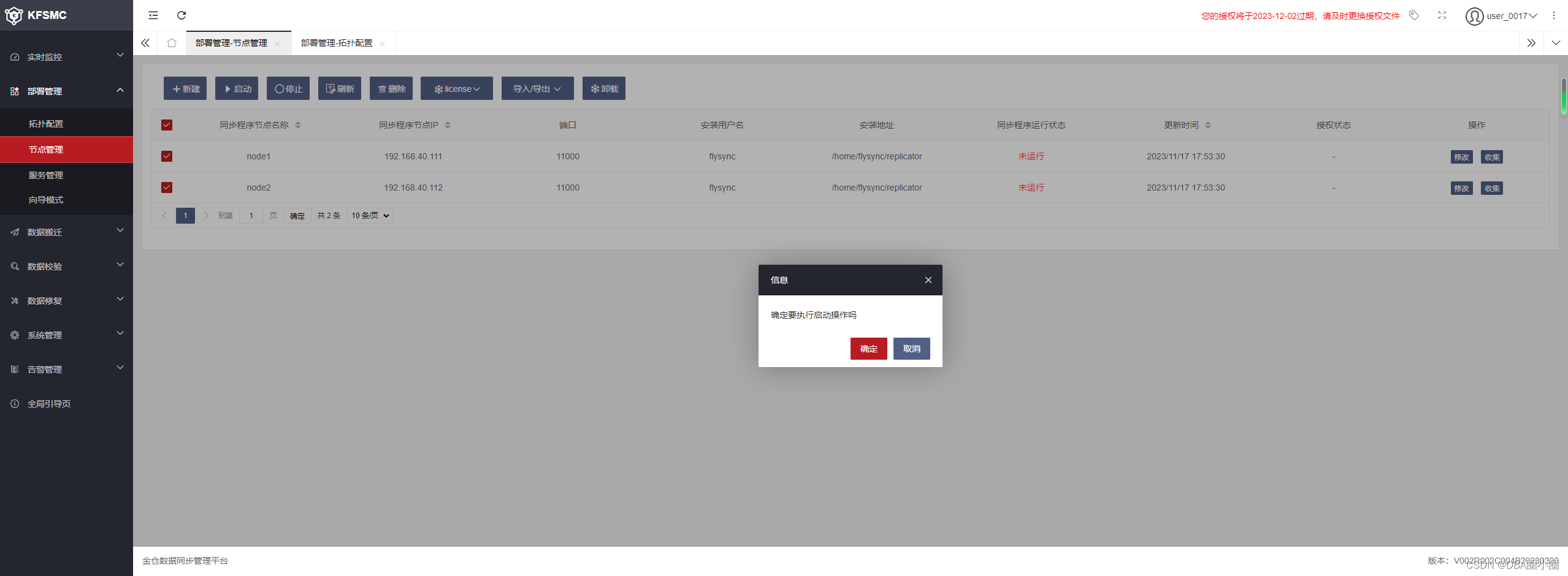Image resolution: width=1568 pixels, height=576 pixels.
Task: Go to next page arrow in pagination
Action: (x=207, y=216)
